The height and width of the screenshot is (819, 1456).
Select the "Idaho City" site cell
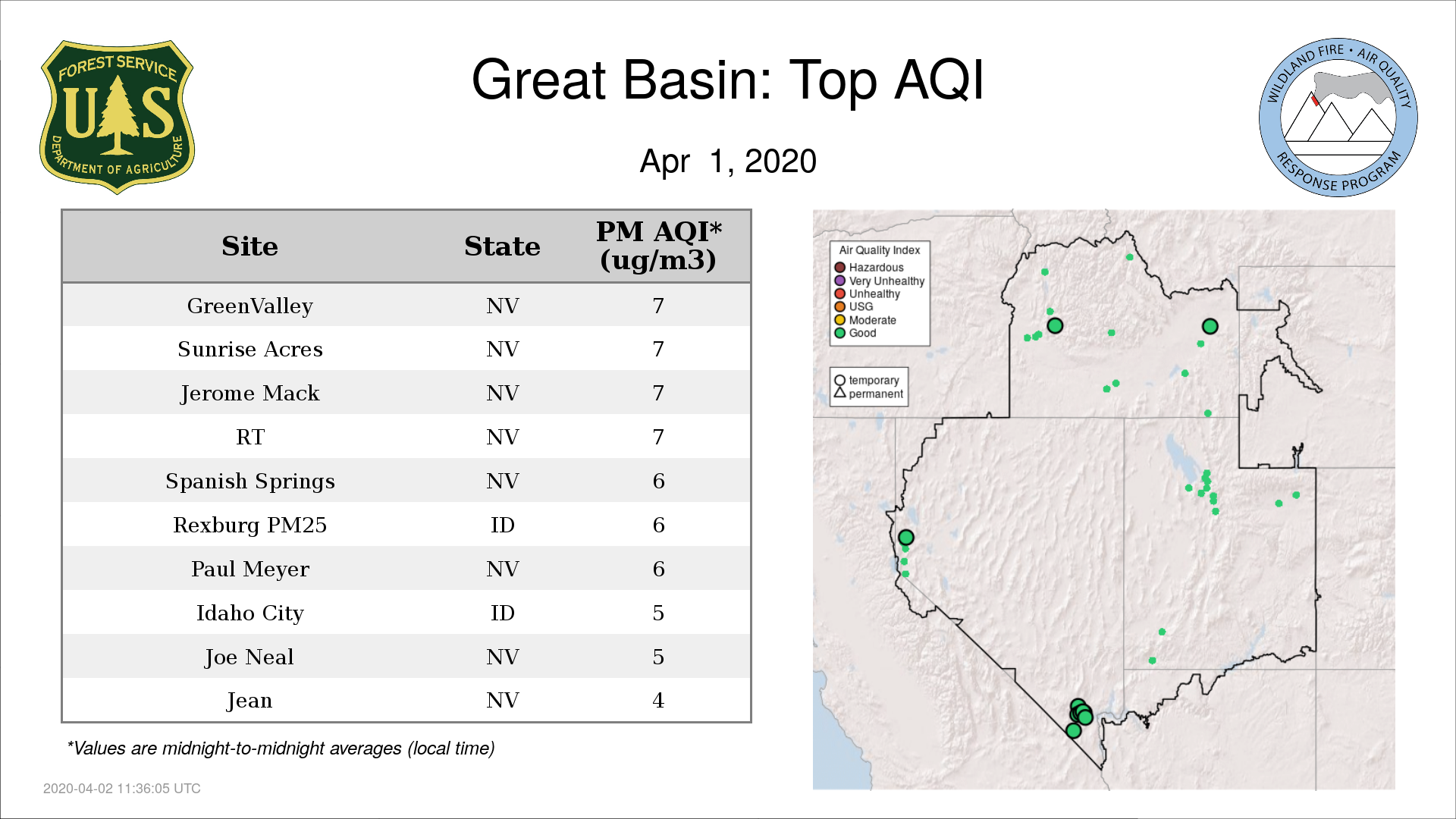(249, 613)
